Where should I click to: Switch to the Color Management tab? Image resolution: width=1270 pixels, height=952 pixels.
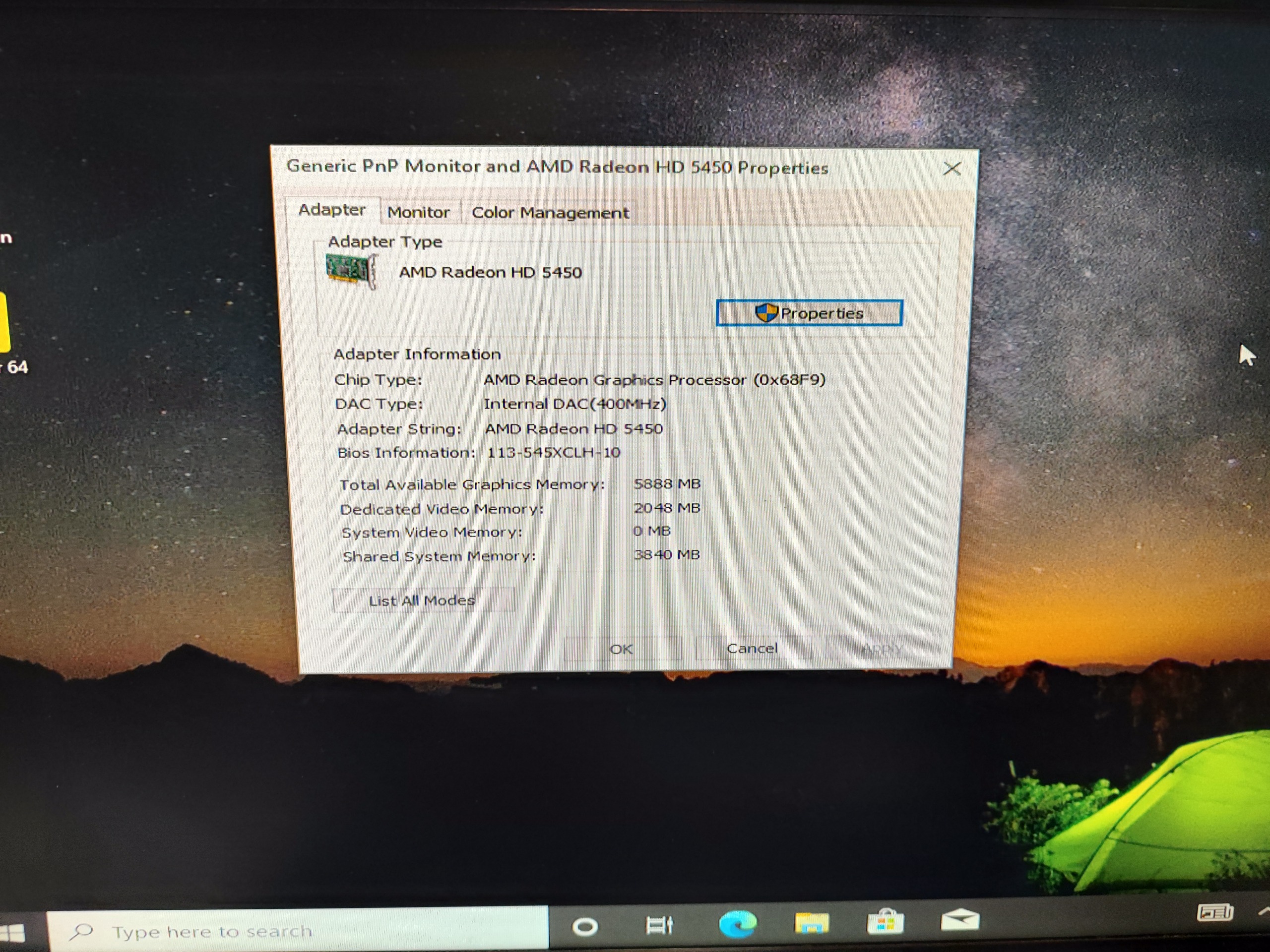click(550, 212)
